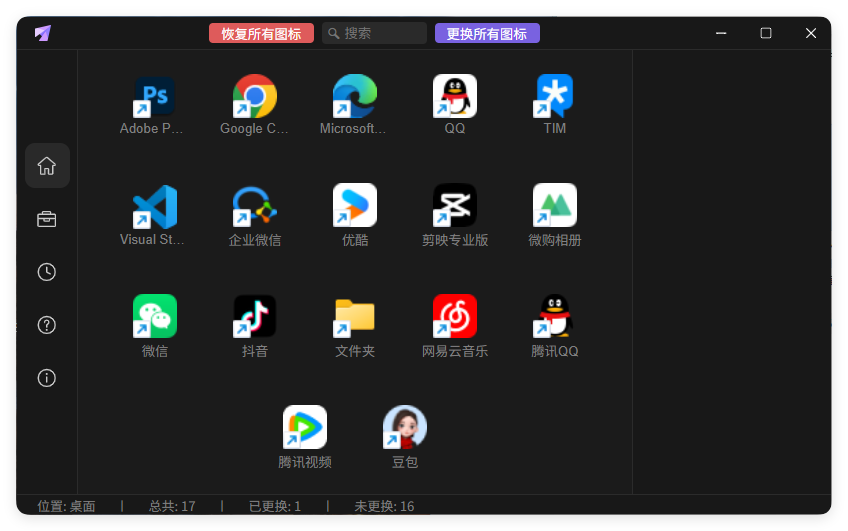This screenshot has height=531, width=848.
Task: Click the 豆包 avatar icon
Action: (405, 427)
